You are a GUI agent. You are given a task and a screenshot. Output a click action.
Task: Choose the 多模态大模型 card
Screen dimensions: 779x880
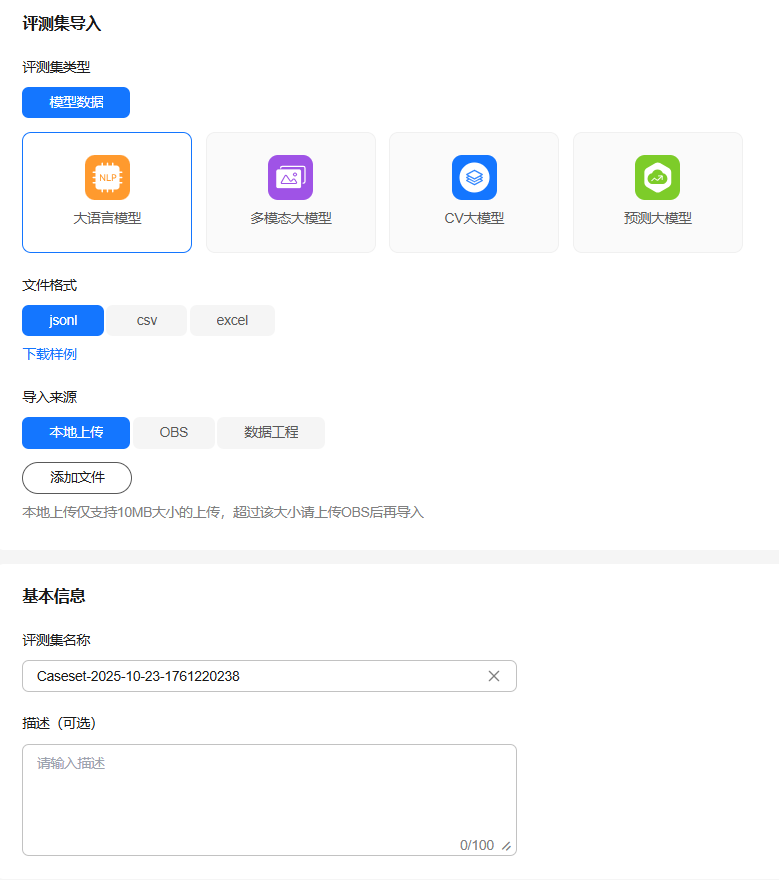[x=290, y=218]
